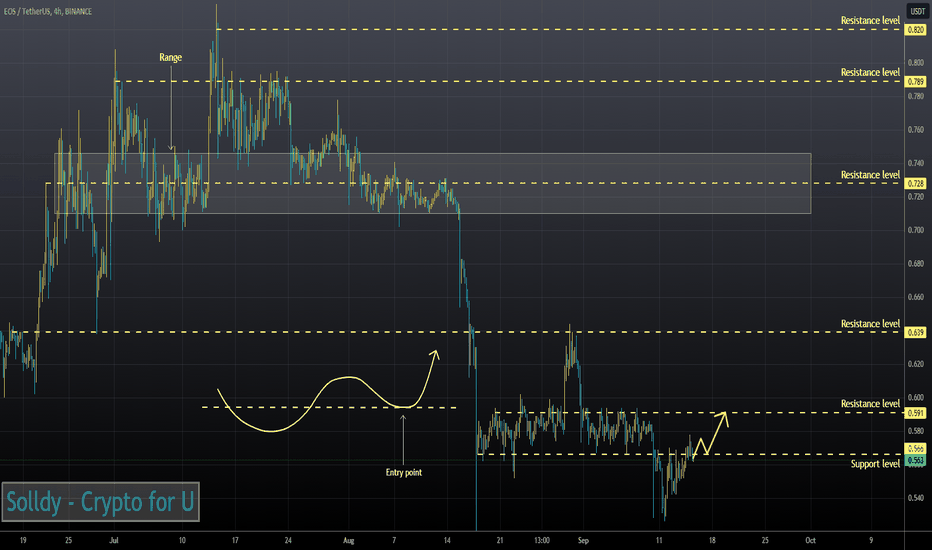Select the 0.820 price label
932x550 pixels.
tap(916, 30)
